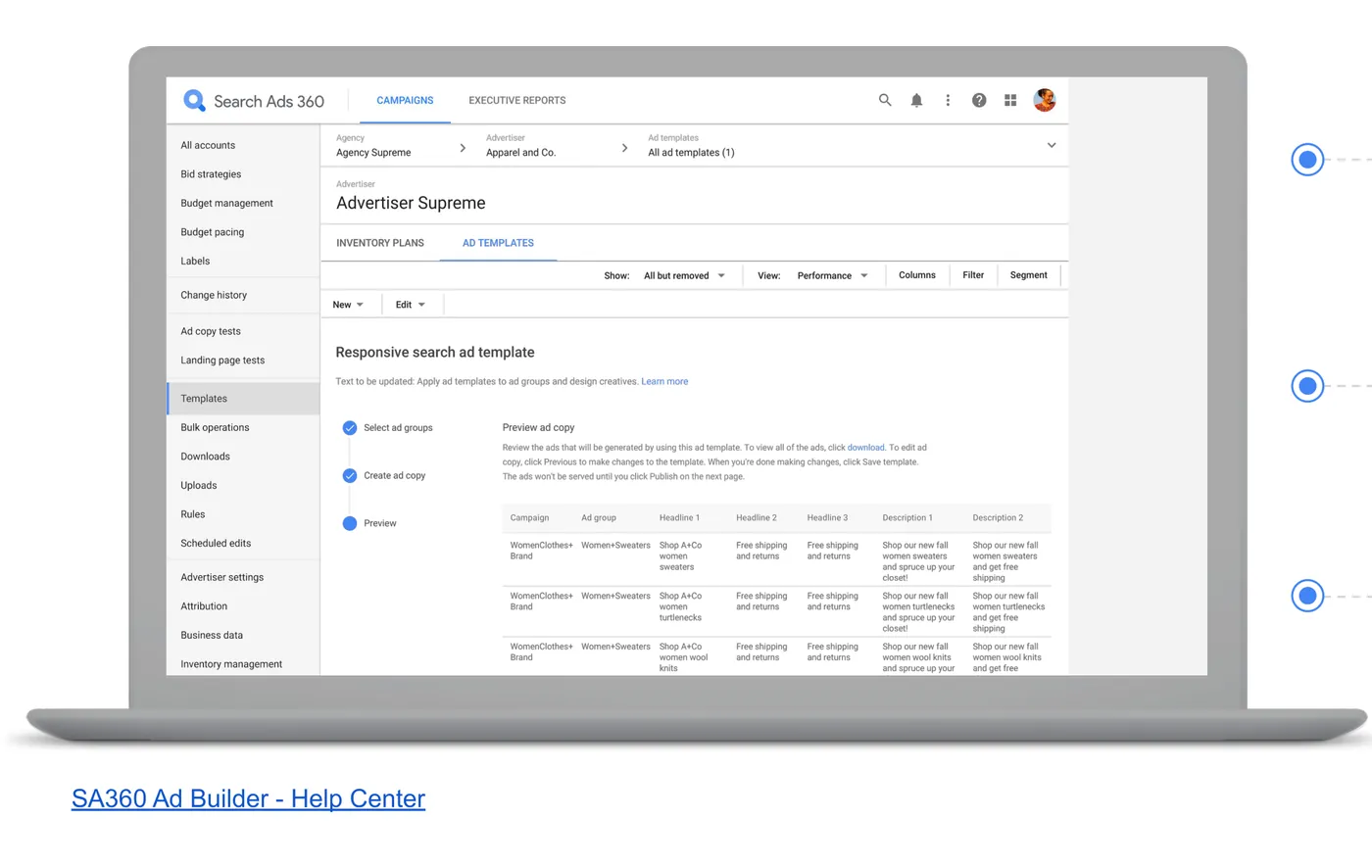The height and width of the screenshot is (868, 1372).
Task: Click the Columns button
Action: [917, 275]
